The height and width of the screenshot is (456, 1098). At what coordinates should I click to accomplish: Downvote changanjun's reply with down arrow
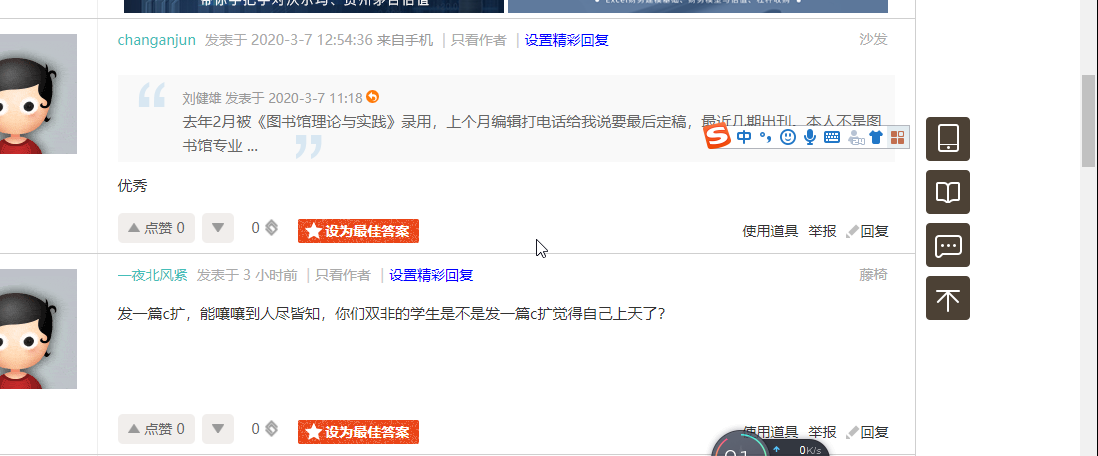tap(218, 228)
